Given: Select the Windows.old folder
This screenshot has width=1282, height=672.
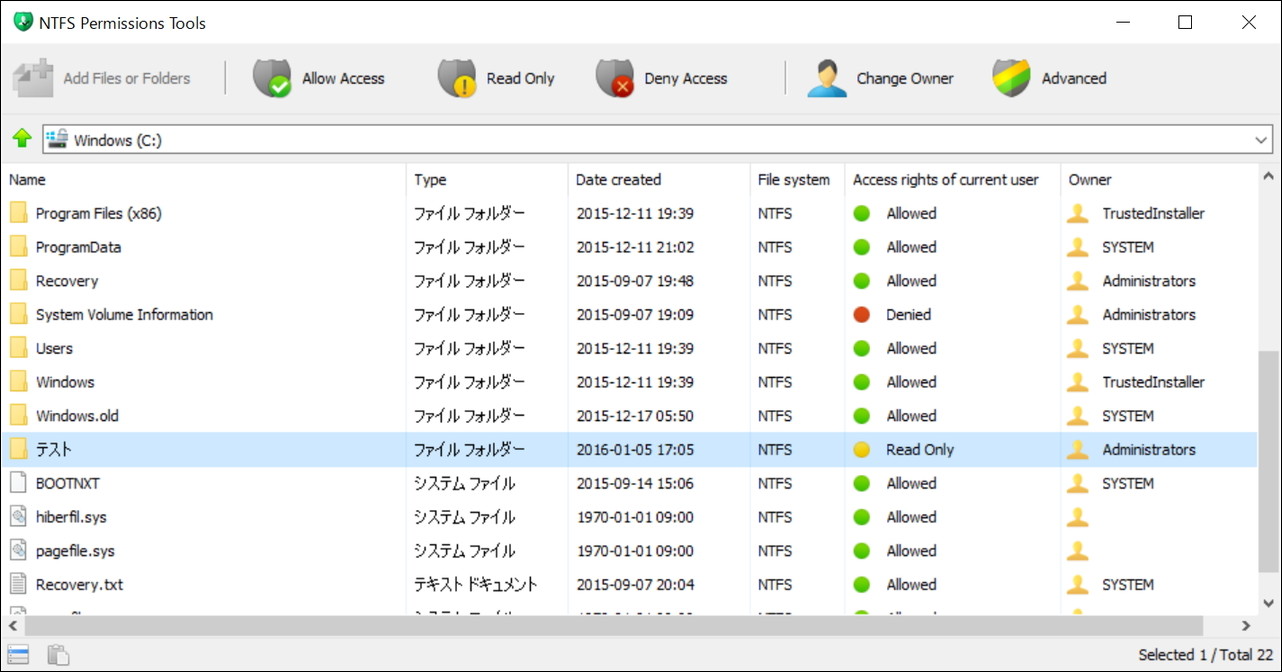Looking at the screenshot, I should pos(77,415).
